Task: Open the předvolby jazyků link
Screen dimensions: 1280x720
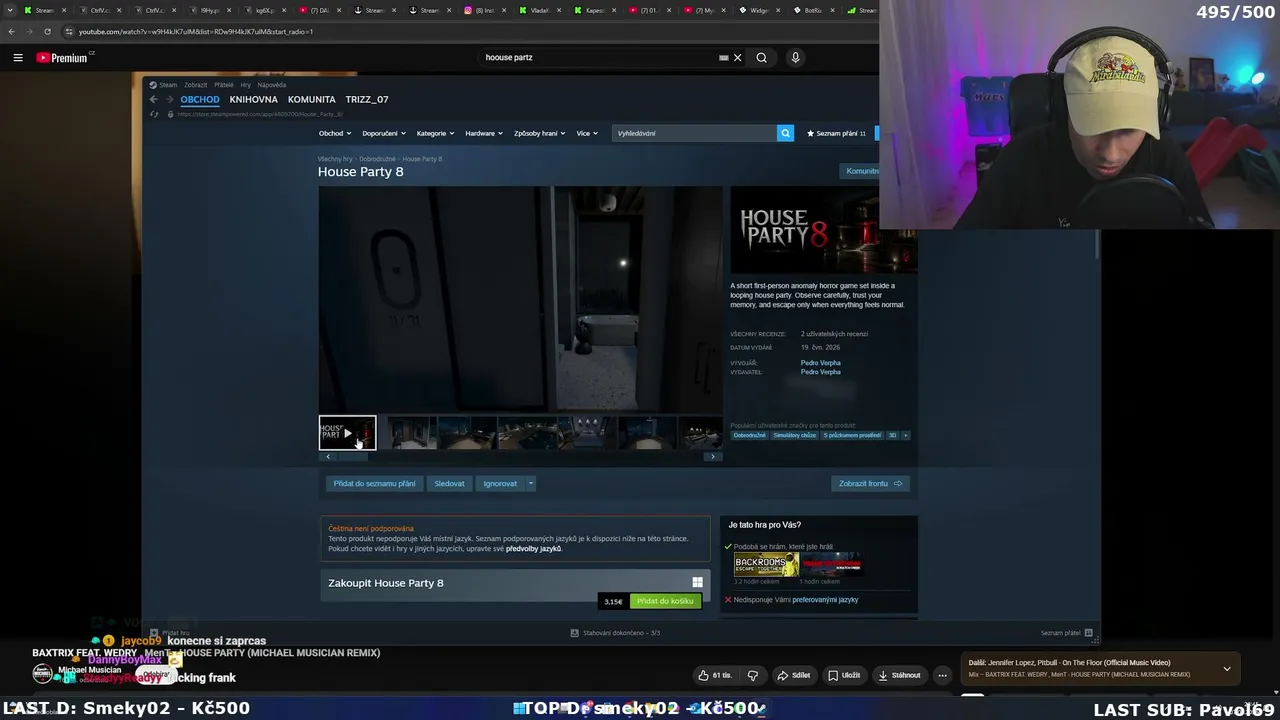Action: 533,549
